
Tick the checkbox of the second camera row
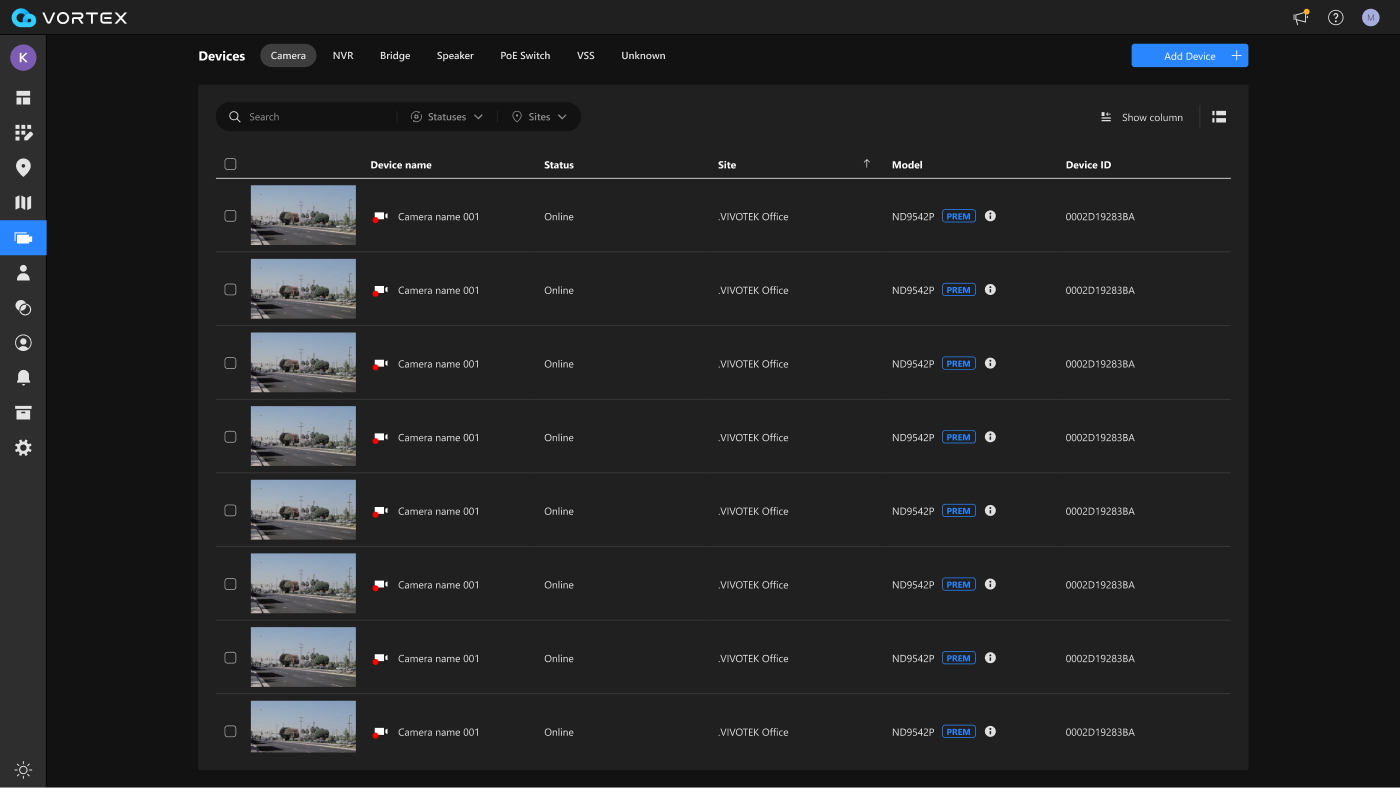[x=230, y=290]
